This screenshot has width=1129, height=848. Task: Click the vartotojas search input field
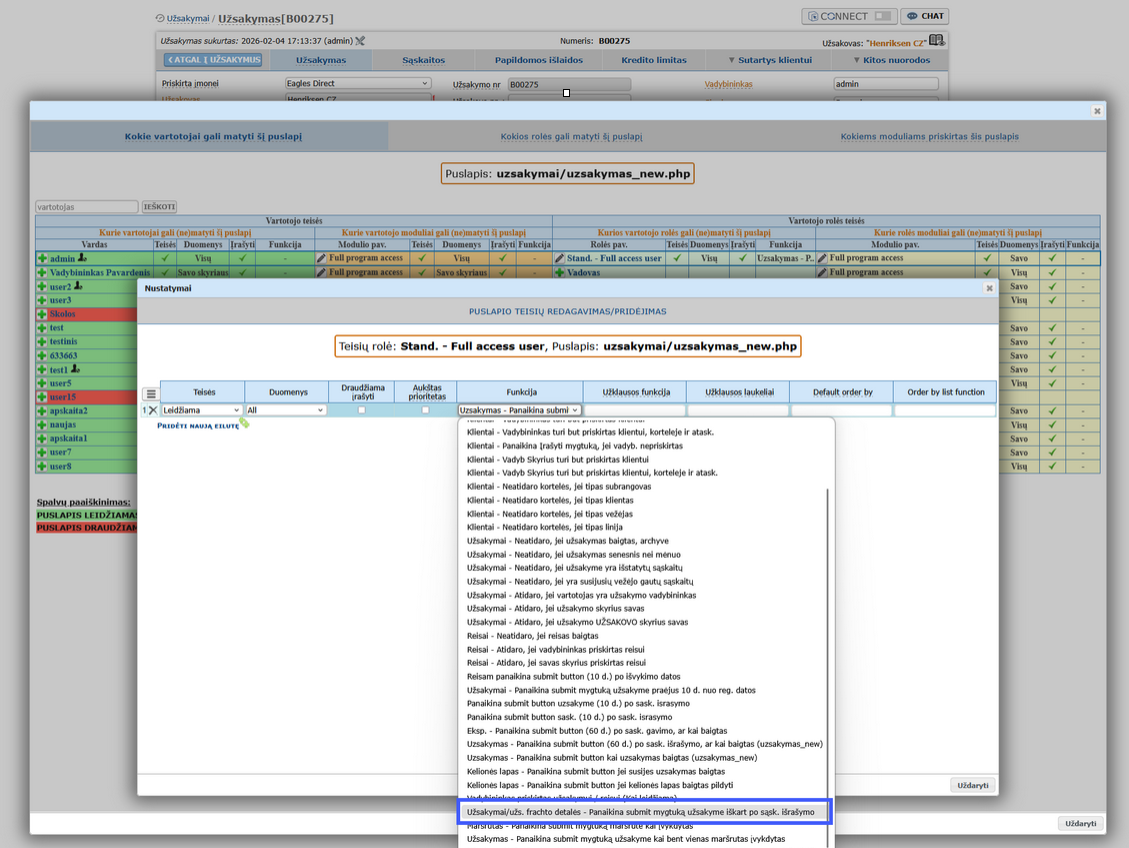tap(86, 207)
